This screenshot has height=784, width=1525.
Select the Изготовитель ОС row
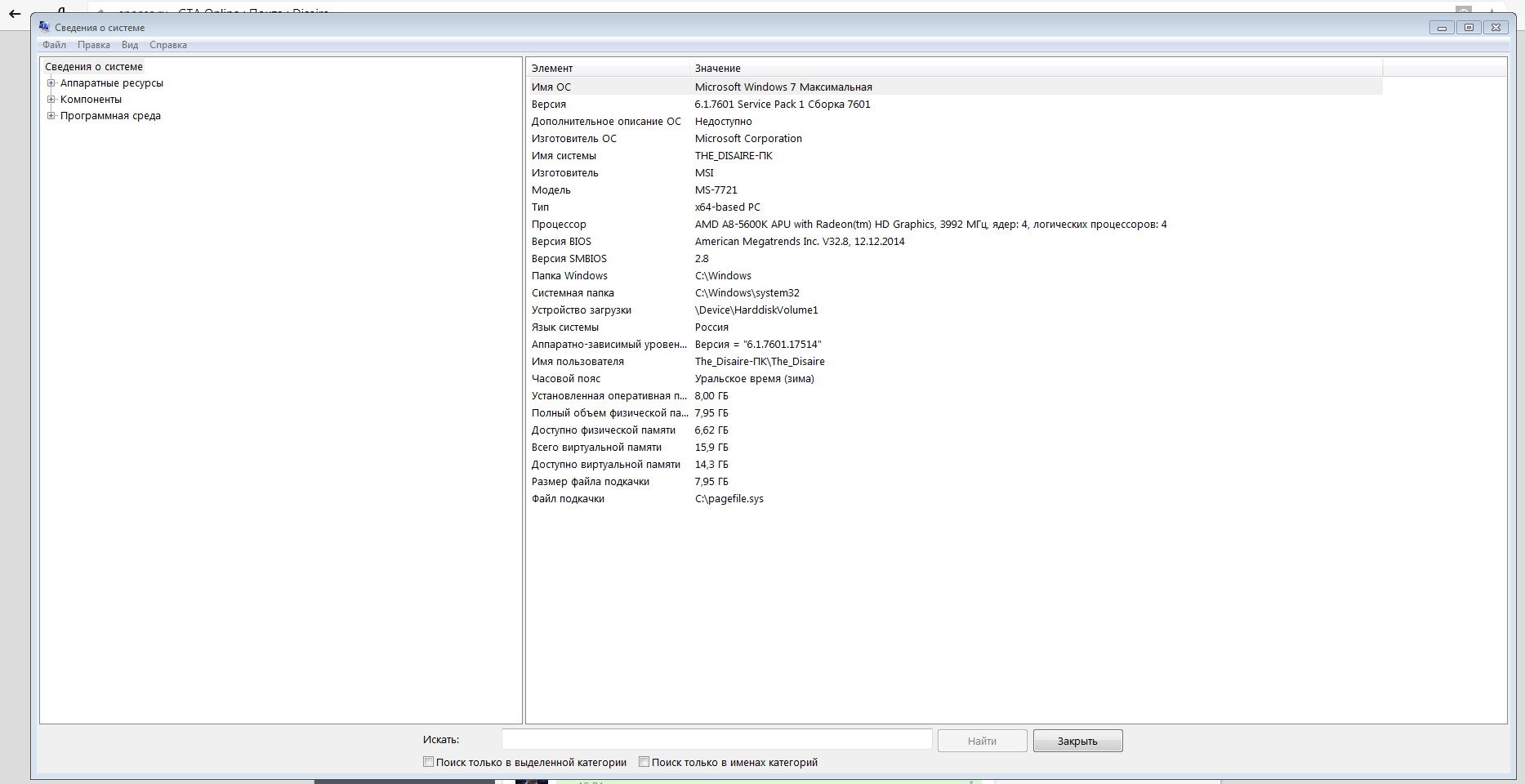pyautogui.click(x=954, y=139)
